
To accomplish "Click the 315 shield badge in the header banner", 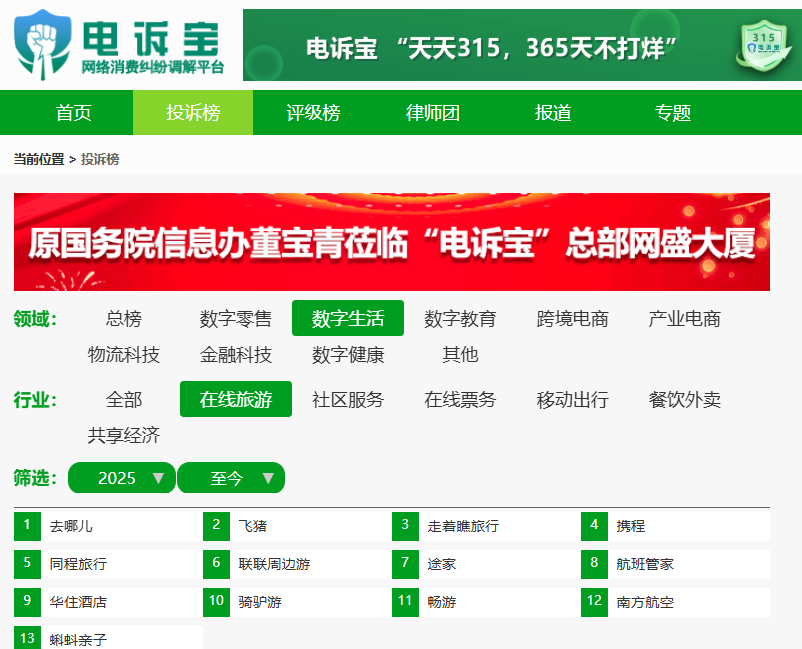I will coord(764,45).
